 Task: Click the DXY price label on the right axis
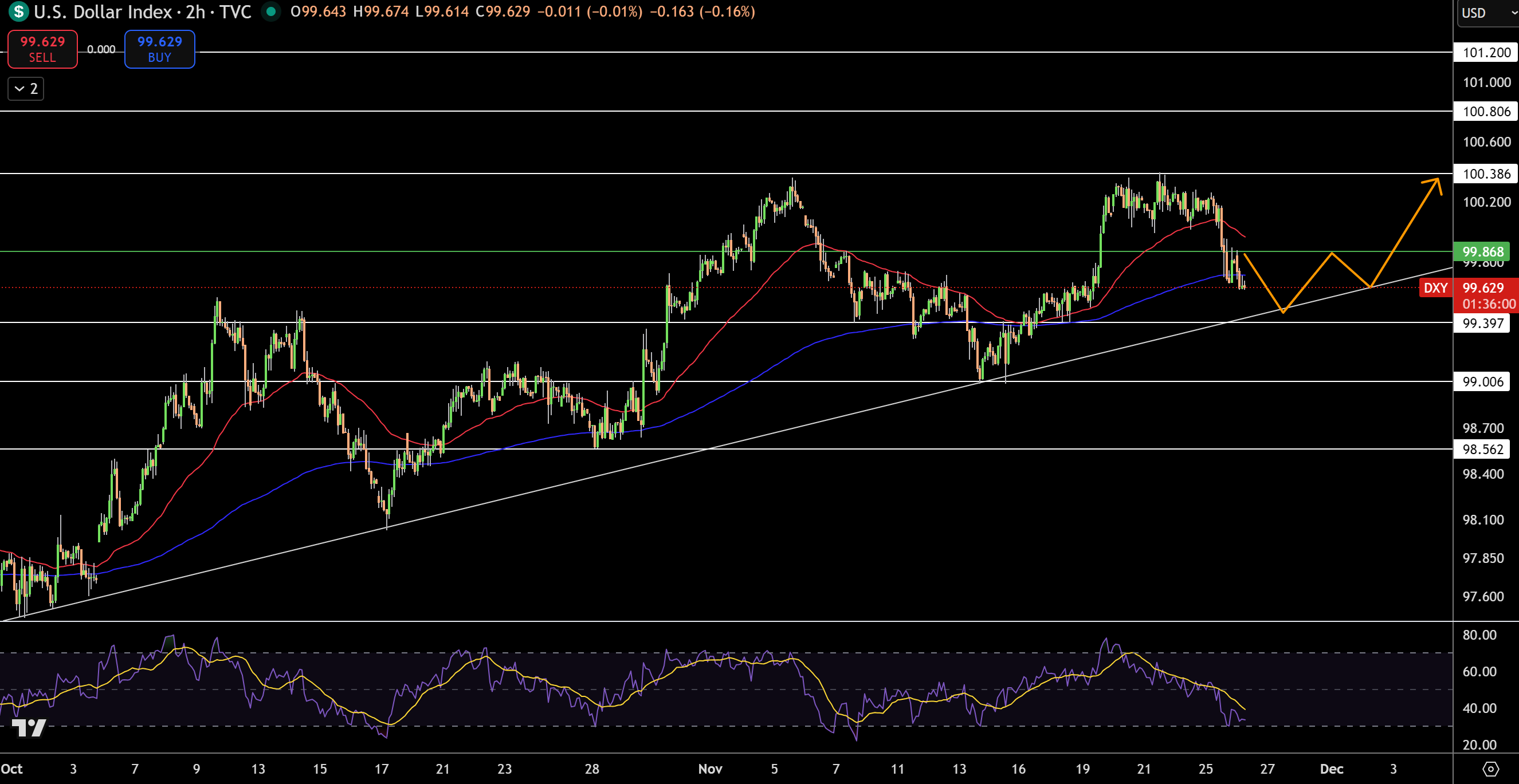[1435, 288]
